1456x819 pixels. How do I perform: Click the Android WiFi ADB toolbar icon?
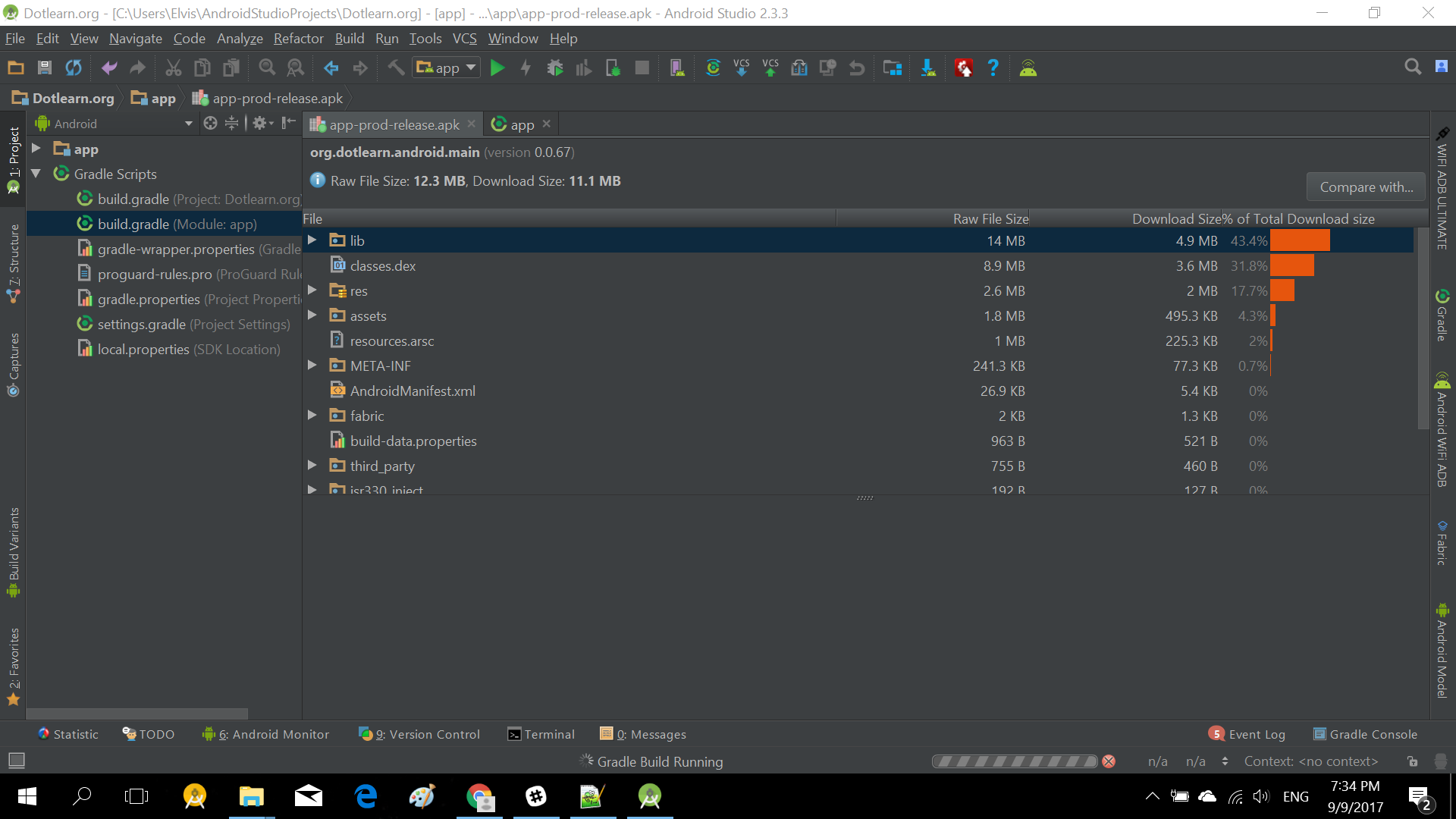pos(1028,68)
